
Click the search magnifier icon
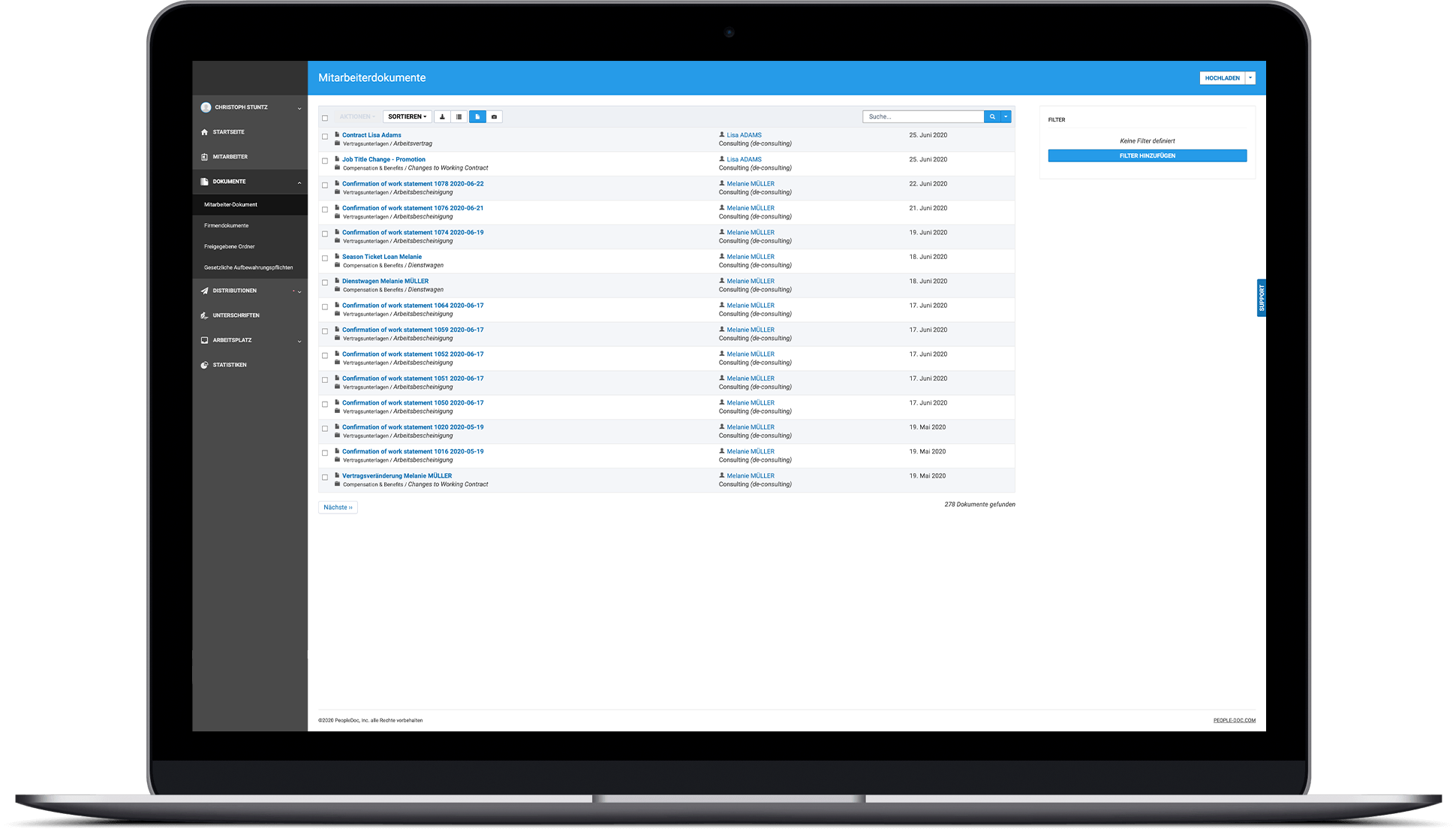click(992, 116)
